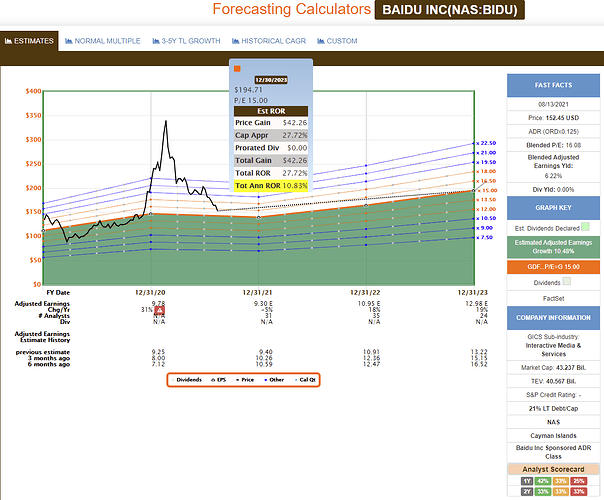
Task: Click the 3-5Y TL Growth chart icon
Action: (156, 41)
